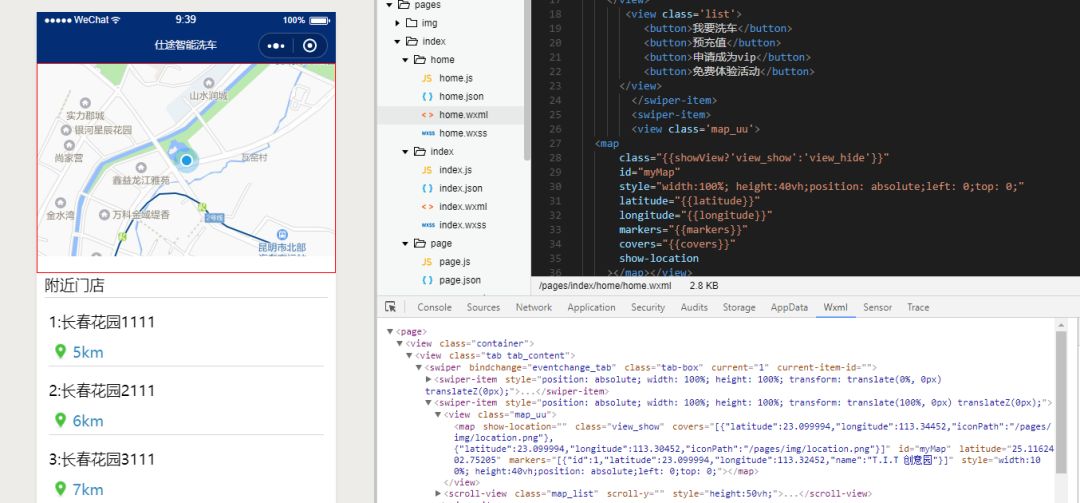Viewport: 1080px width, 503px height.
Task: Open home.json file
Action: coord(461,96)
